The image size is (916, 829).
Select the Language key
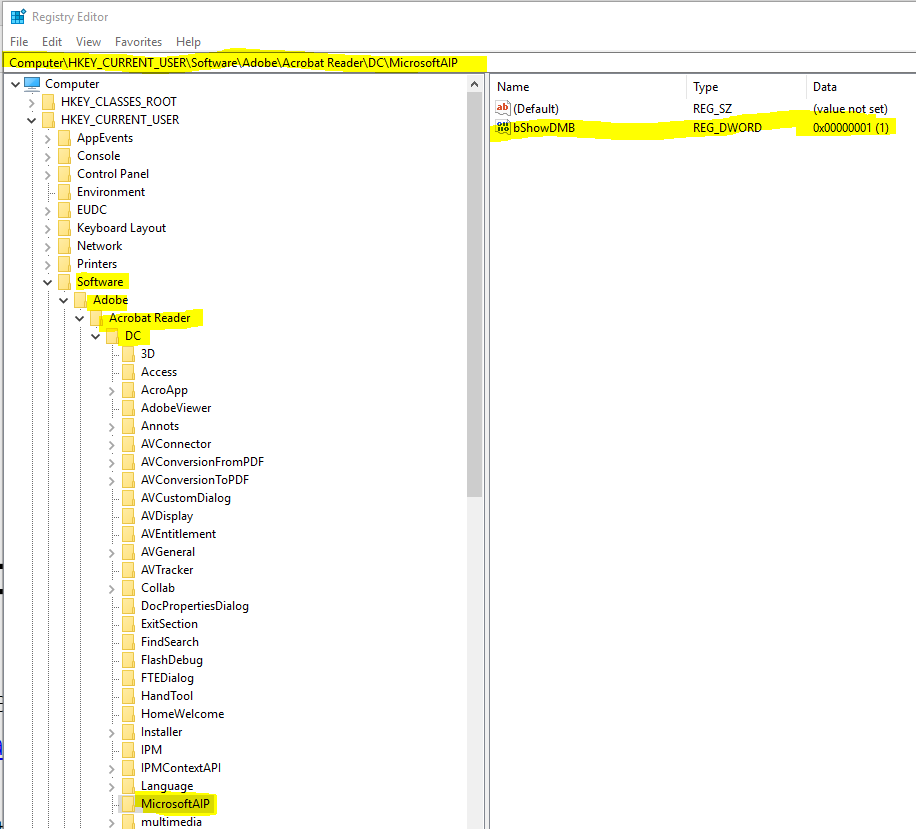coord(166,786)
